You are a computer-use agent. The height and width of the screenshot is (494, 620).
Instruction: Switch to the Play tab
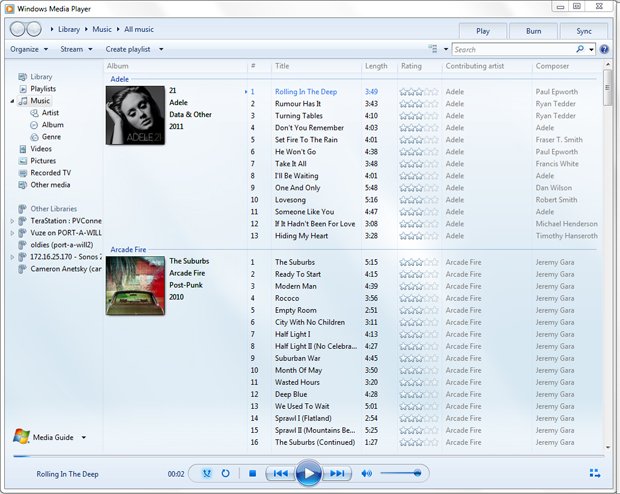pyautogui.click(x=482, y=31)
